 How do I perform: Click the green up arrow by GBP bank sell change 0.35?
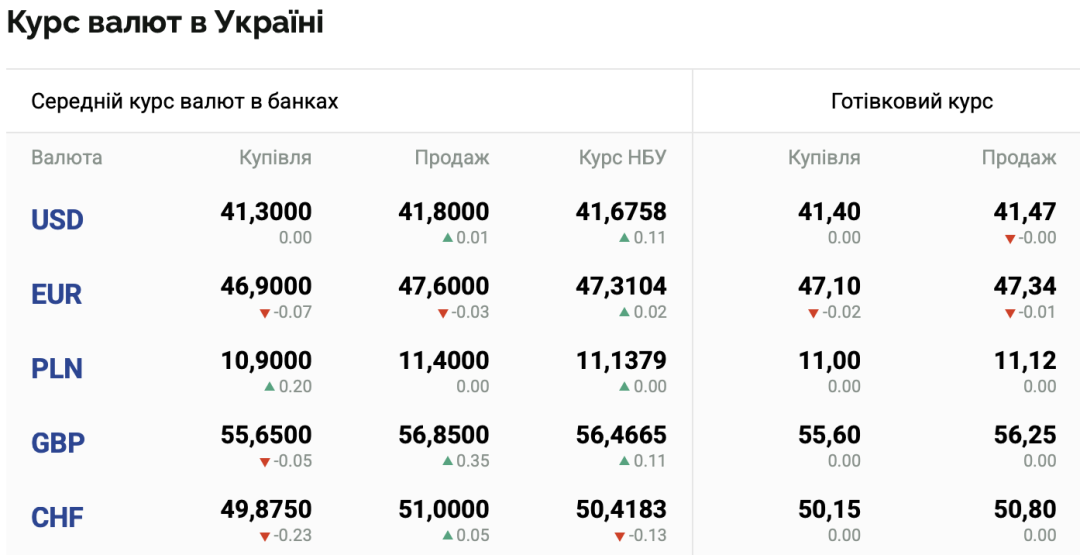pos(447,461)
